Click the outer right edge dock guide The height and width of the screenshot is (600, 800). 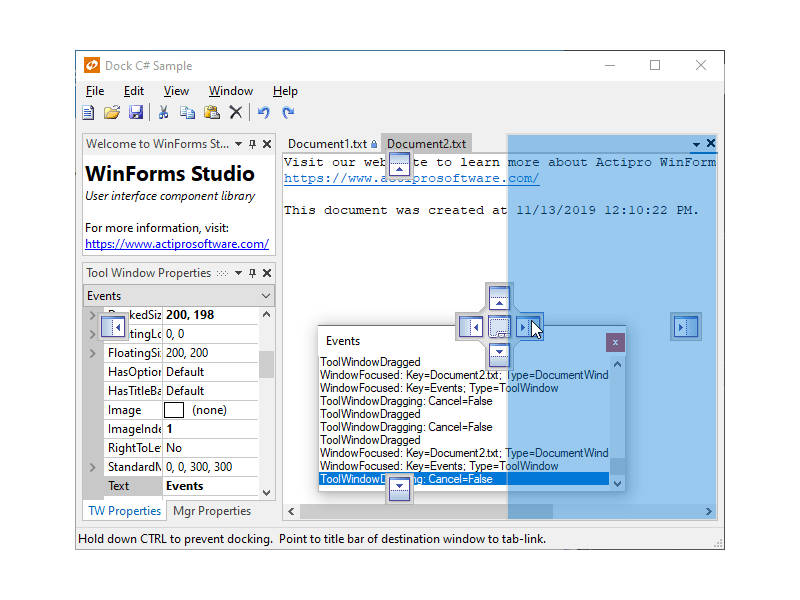pyautogui.click(x=686, y=327)
